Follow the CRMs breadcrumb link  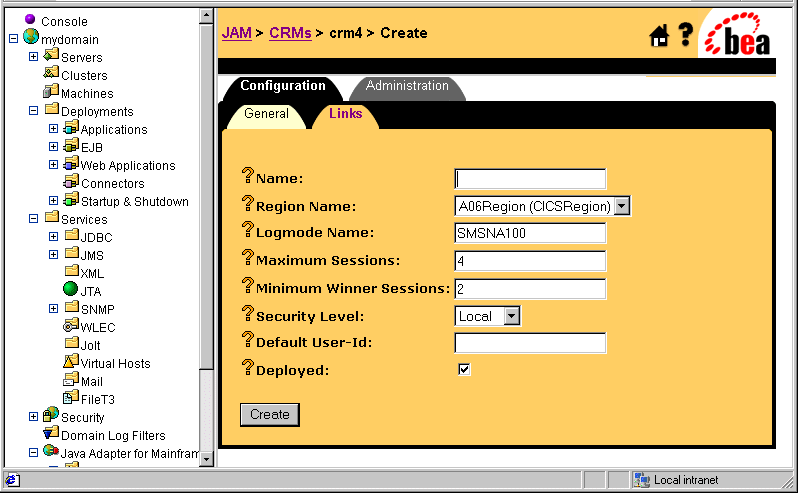290,33
